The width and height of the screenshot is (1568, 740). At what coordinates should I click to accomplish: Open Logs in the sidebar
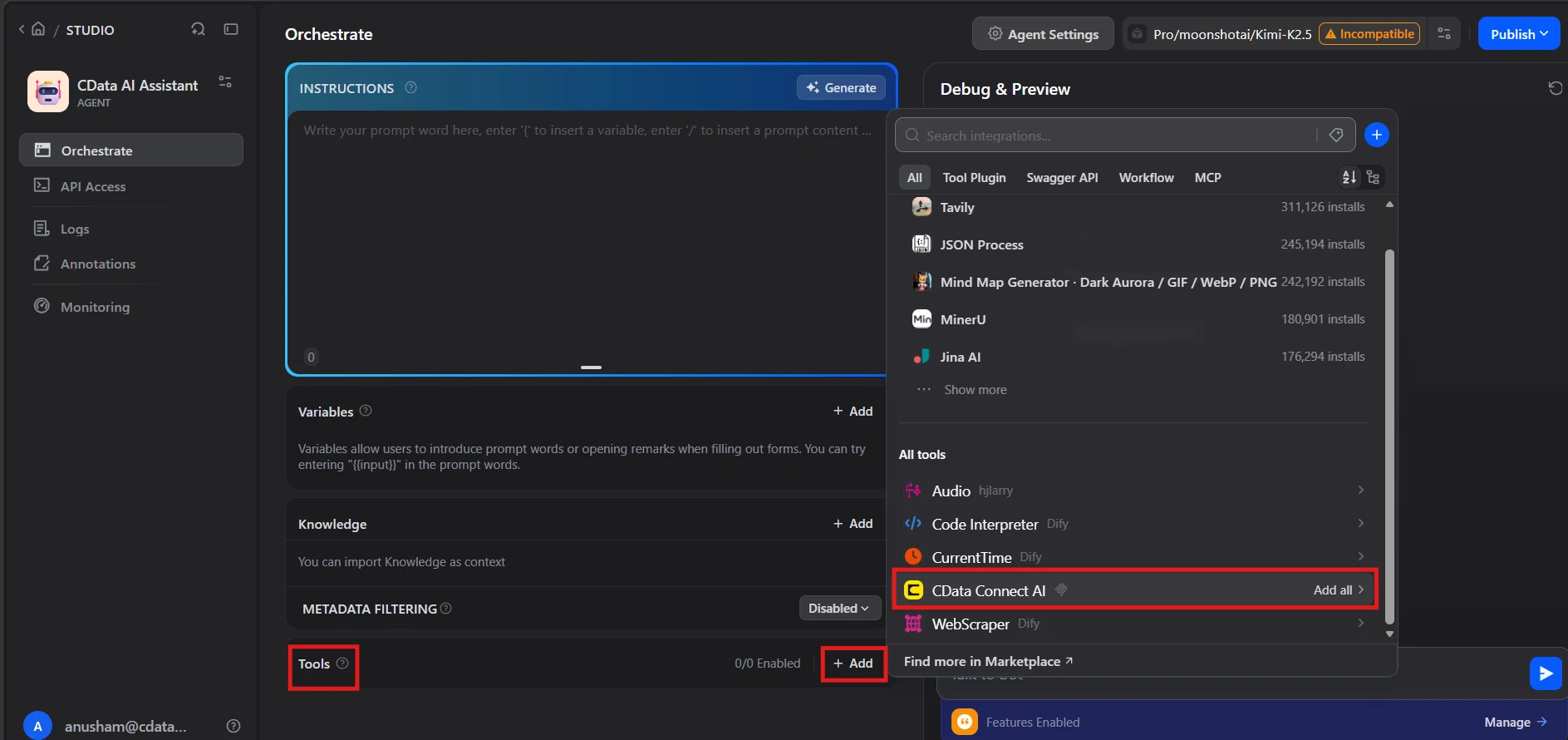[x=75, y=229]
